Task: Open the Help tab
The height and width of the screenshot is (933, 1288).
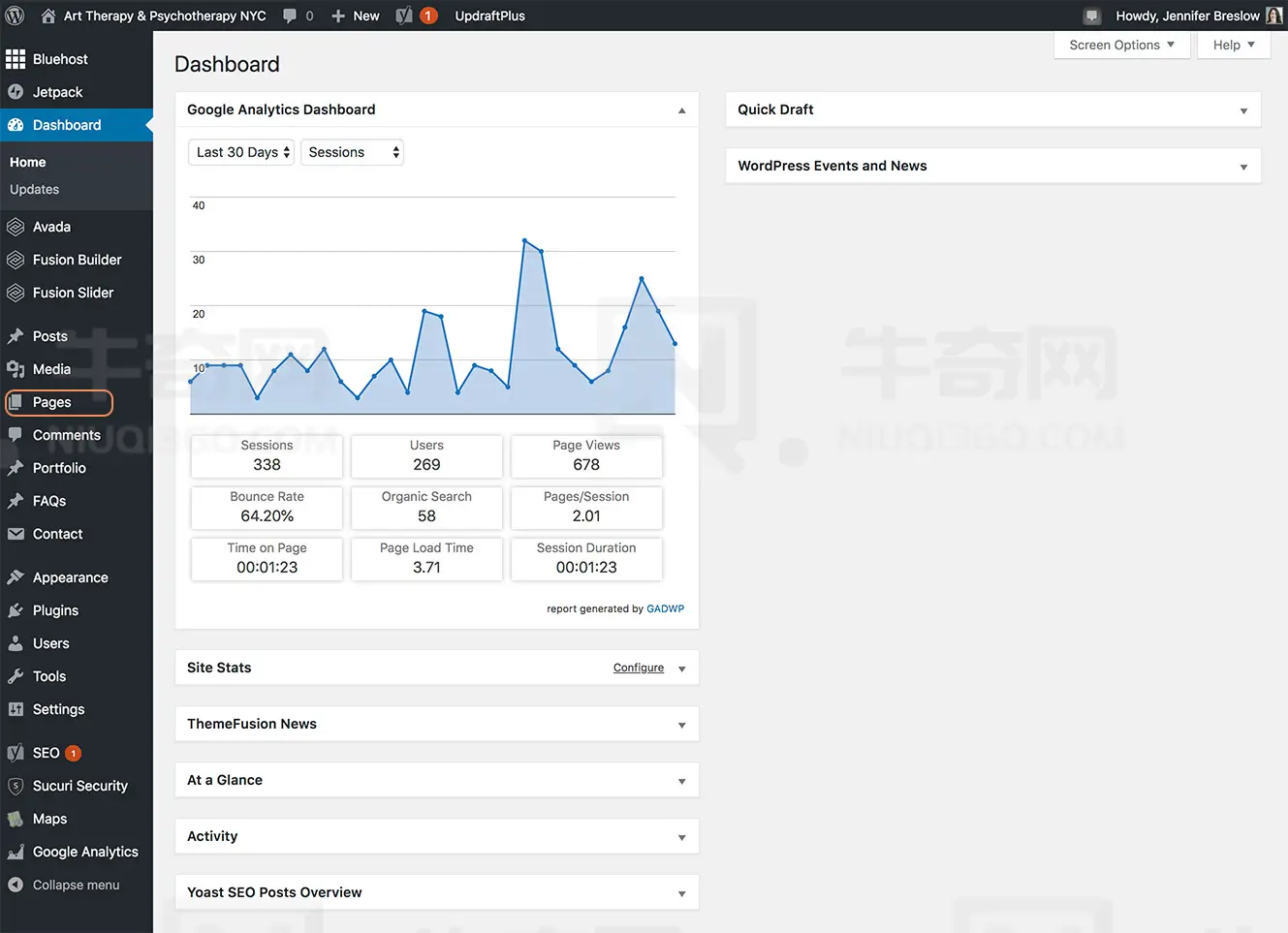Action: pyautogui.click(x=1234, y=45)
